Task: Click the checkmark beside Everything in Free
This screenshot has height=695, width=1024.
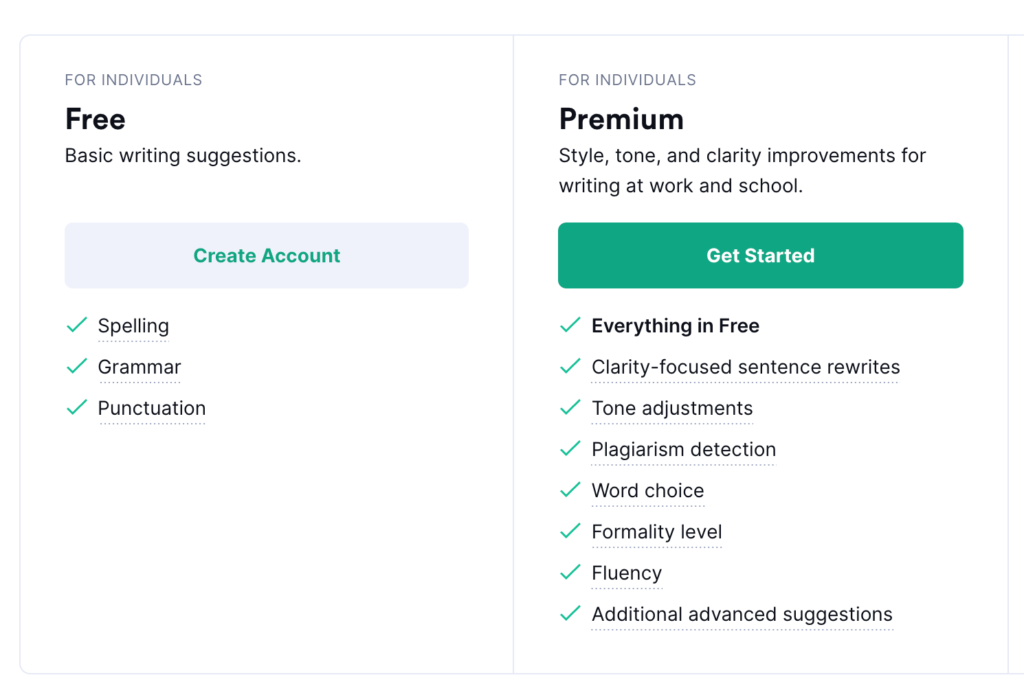Action: pyautogui.click(x=570, y=325)
